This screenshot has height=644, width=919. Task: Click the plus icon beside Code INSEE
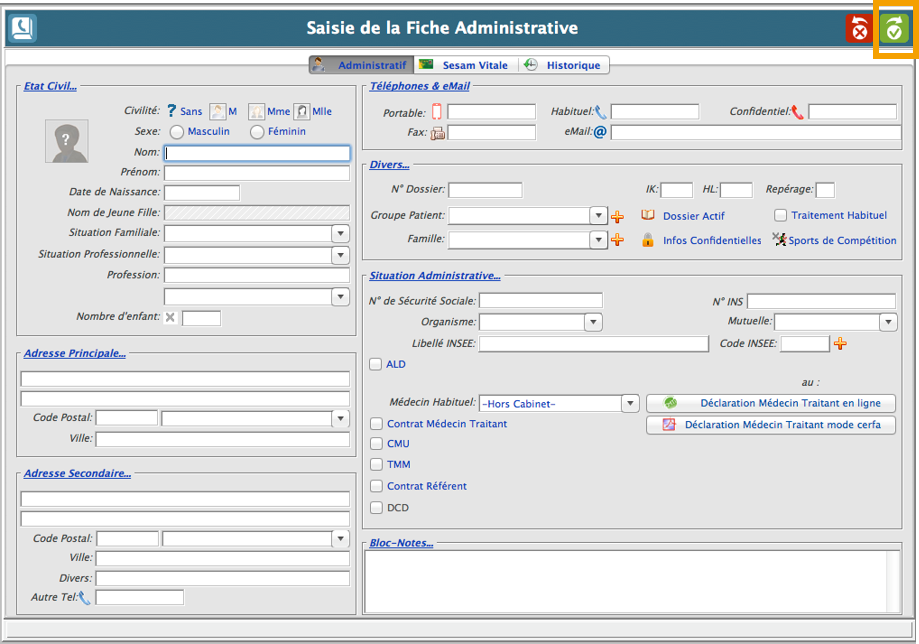(840, 343)
